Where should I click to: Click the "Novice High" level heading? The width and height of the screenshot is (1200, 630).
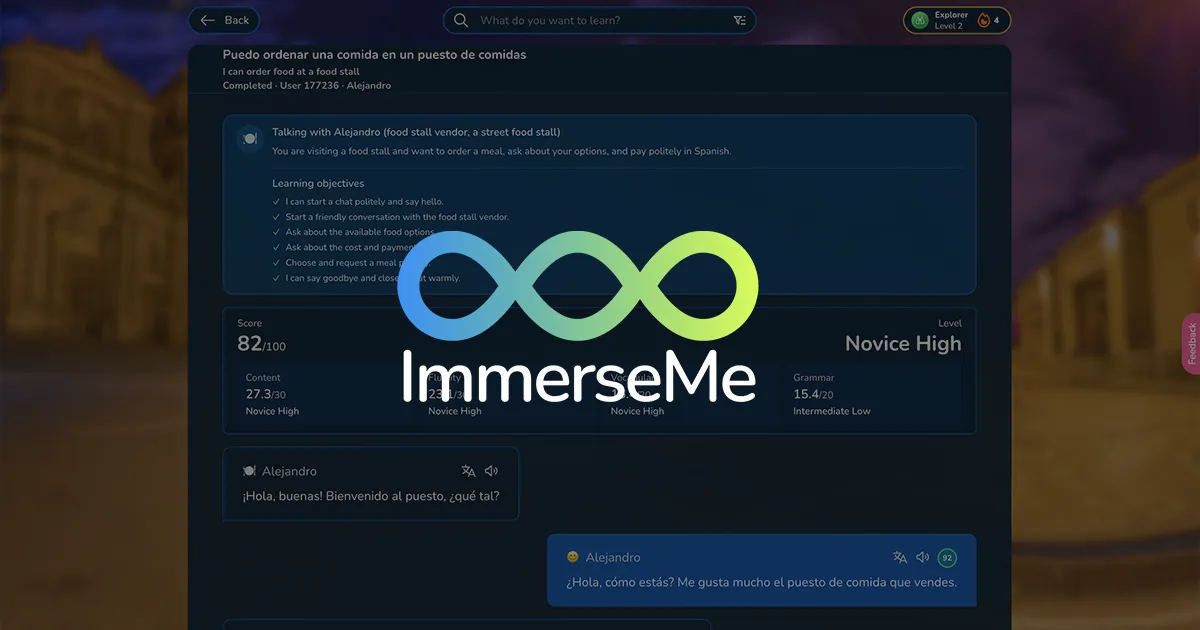tap(903, 344)
